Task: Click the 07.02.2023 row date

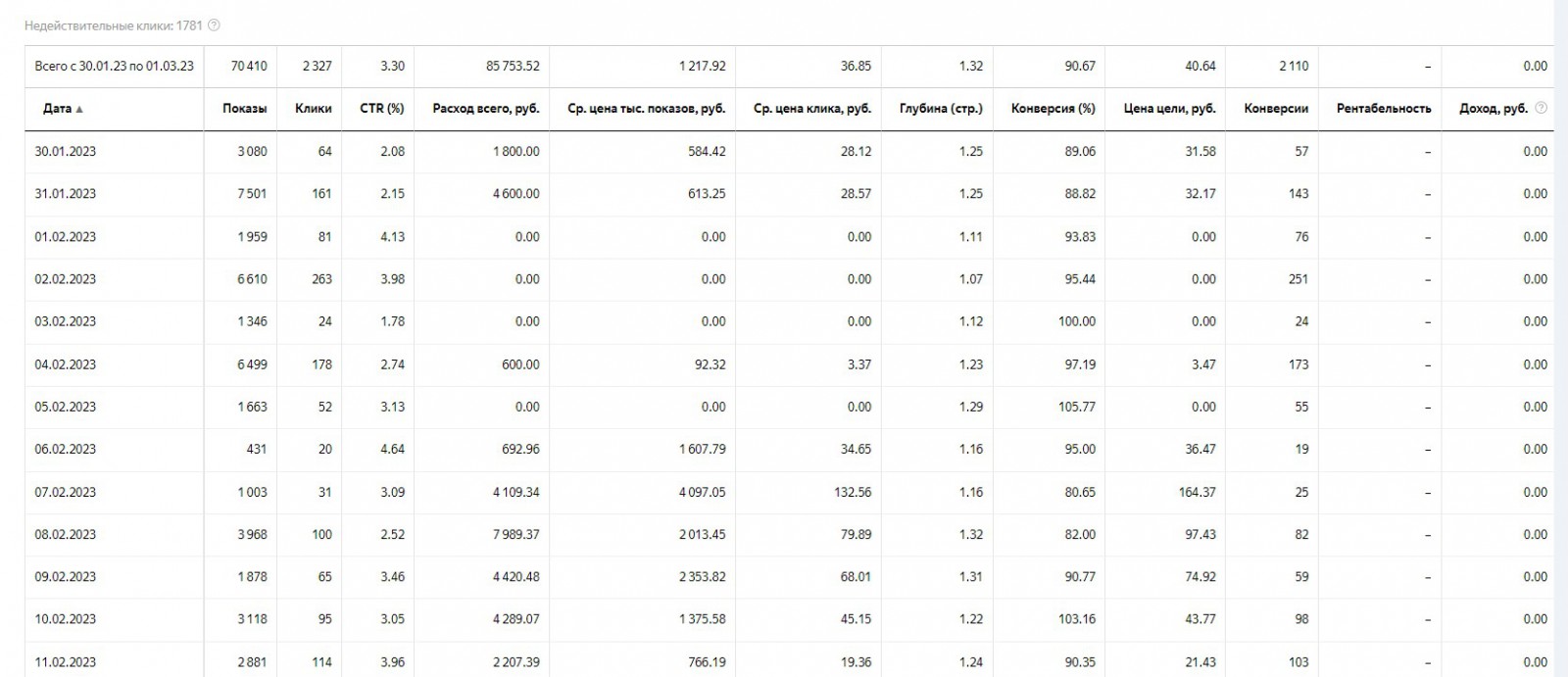Action: click(66, 492)
